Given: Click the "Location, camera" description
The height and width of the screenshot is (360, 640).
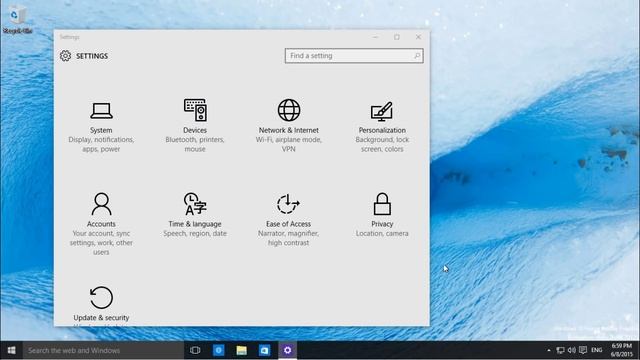Looking at the screenshot, I should click(382, 233).
